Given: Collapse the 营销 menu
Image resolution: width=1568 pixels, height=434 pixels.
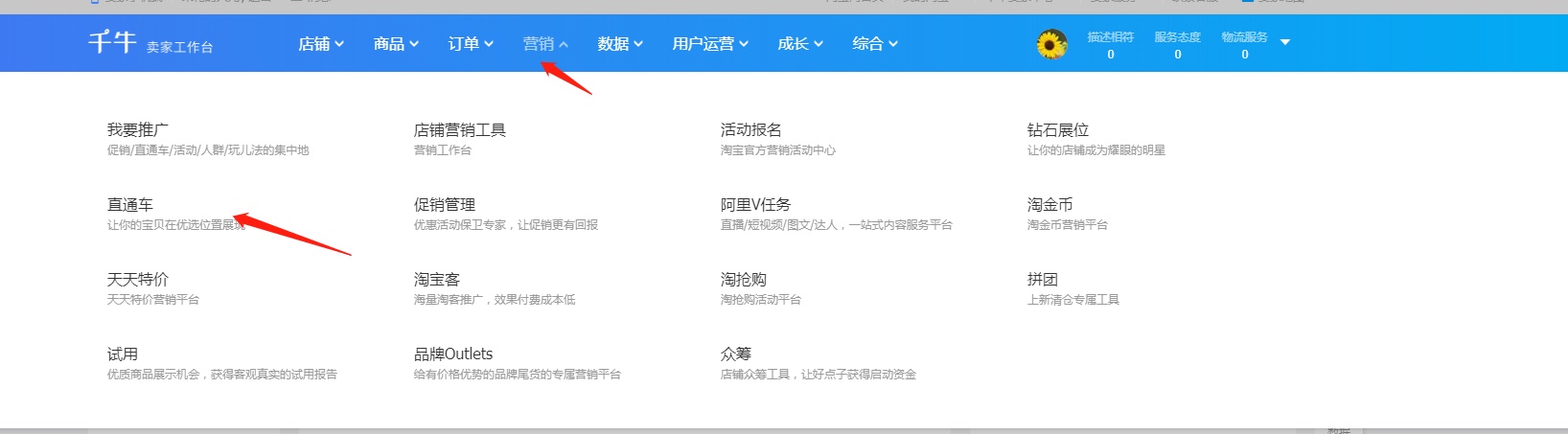Looking at the screenshot, I should point(545,44).
